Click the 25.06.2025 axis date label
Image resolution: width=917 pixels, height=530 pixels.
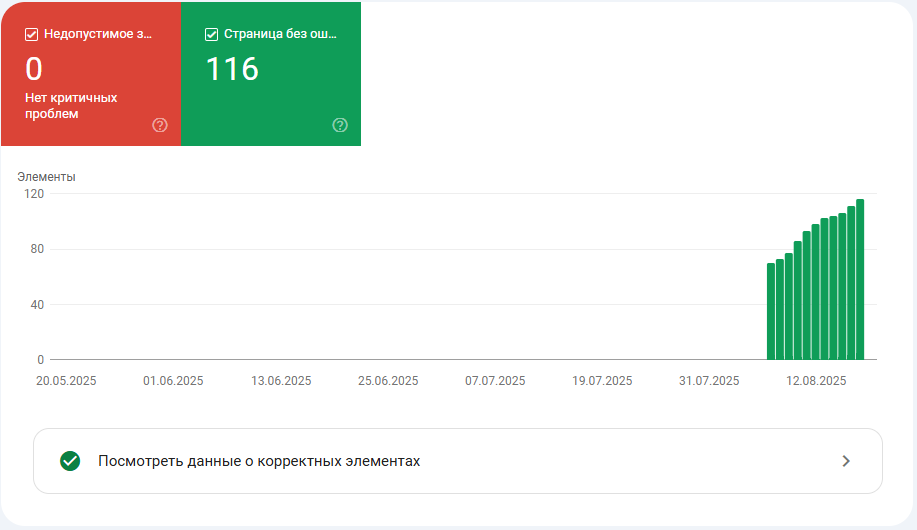(x=388, y=381)
